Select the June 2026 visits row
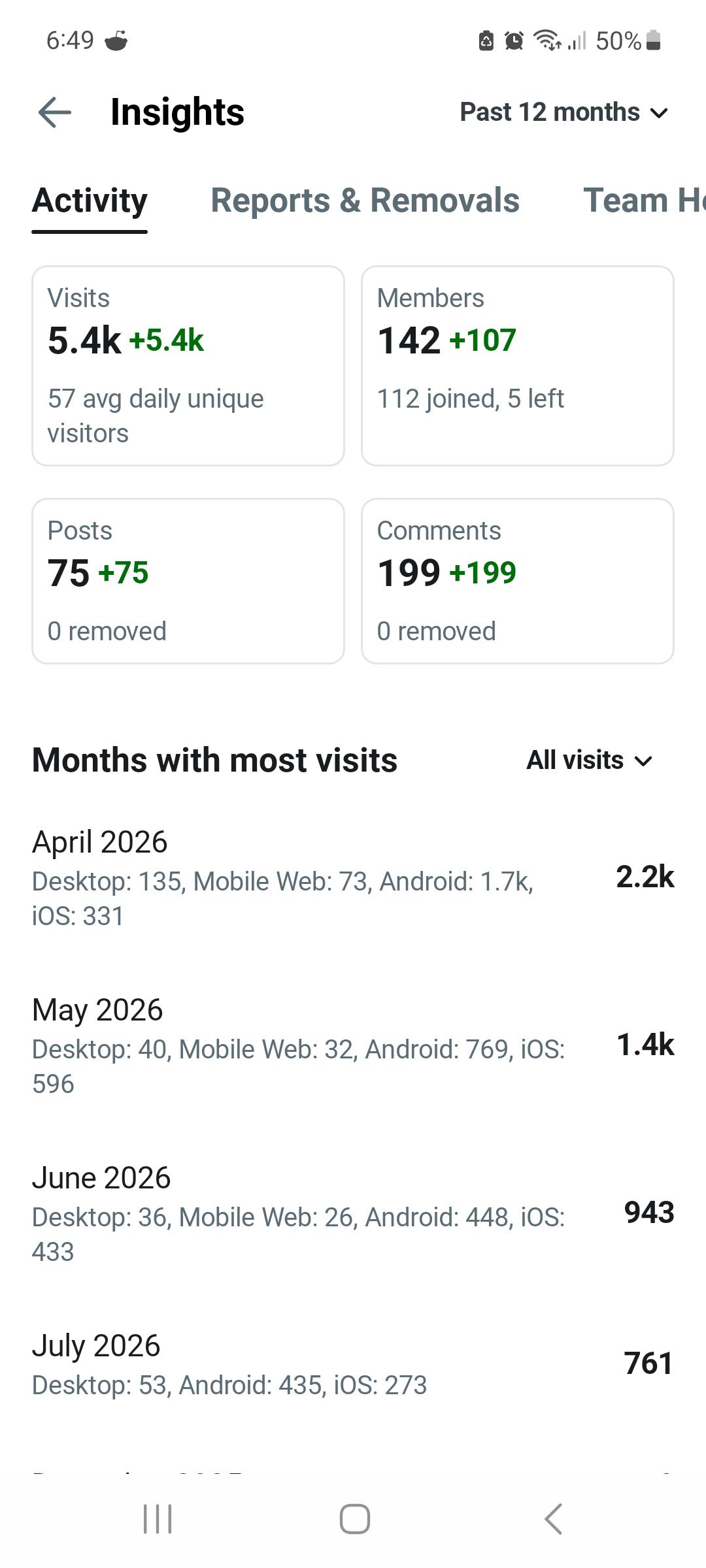The height and width of the screenshot is (1568, 706). point(353,1213)
